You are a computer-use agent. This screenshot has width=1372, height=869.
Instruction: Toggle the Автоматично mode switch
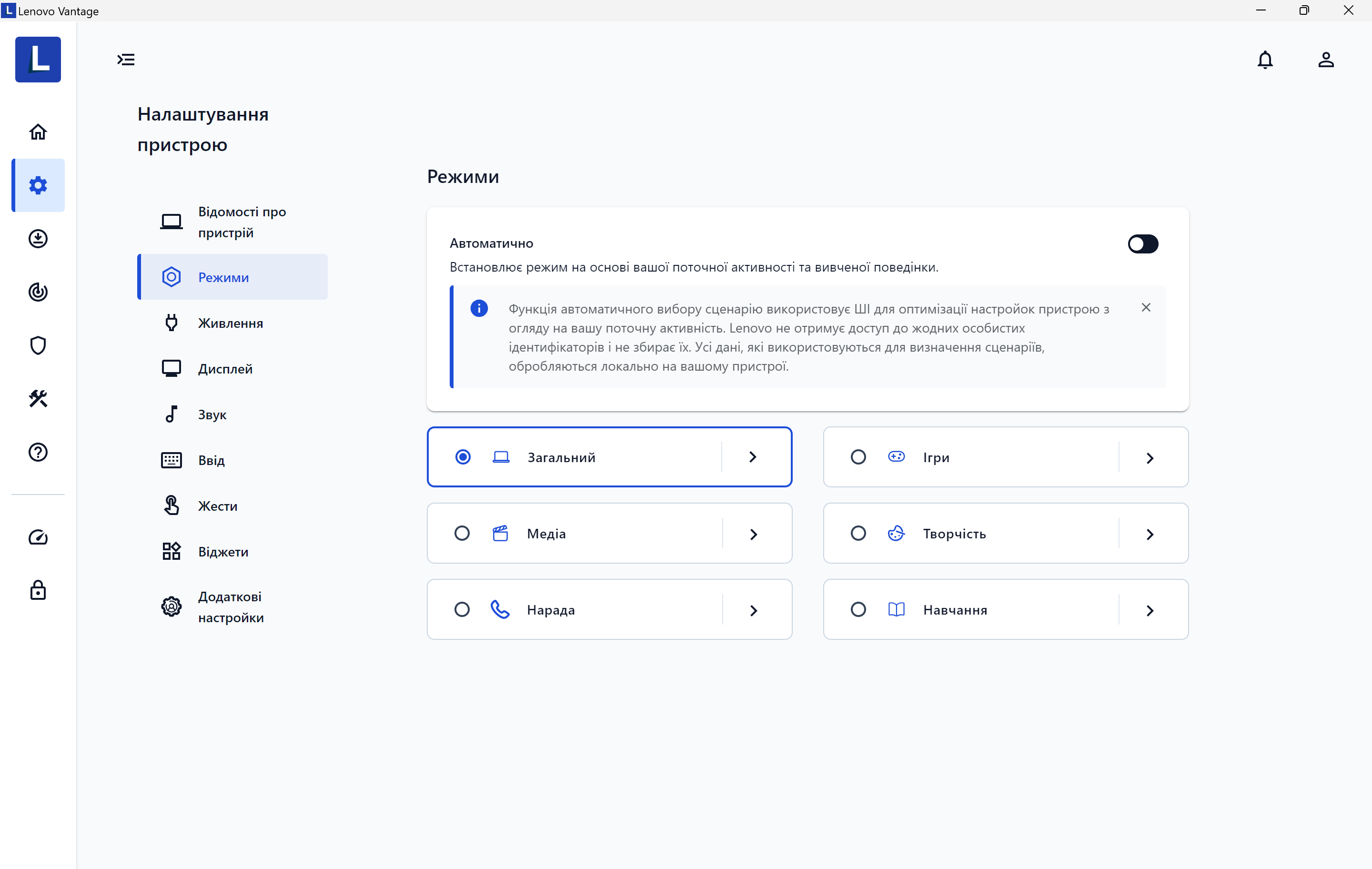(1142, 244)
